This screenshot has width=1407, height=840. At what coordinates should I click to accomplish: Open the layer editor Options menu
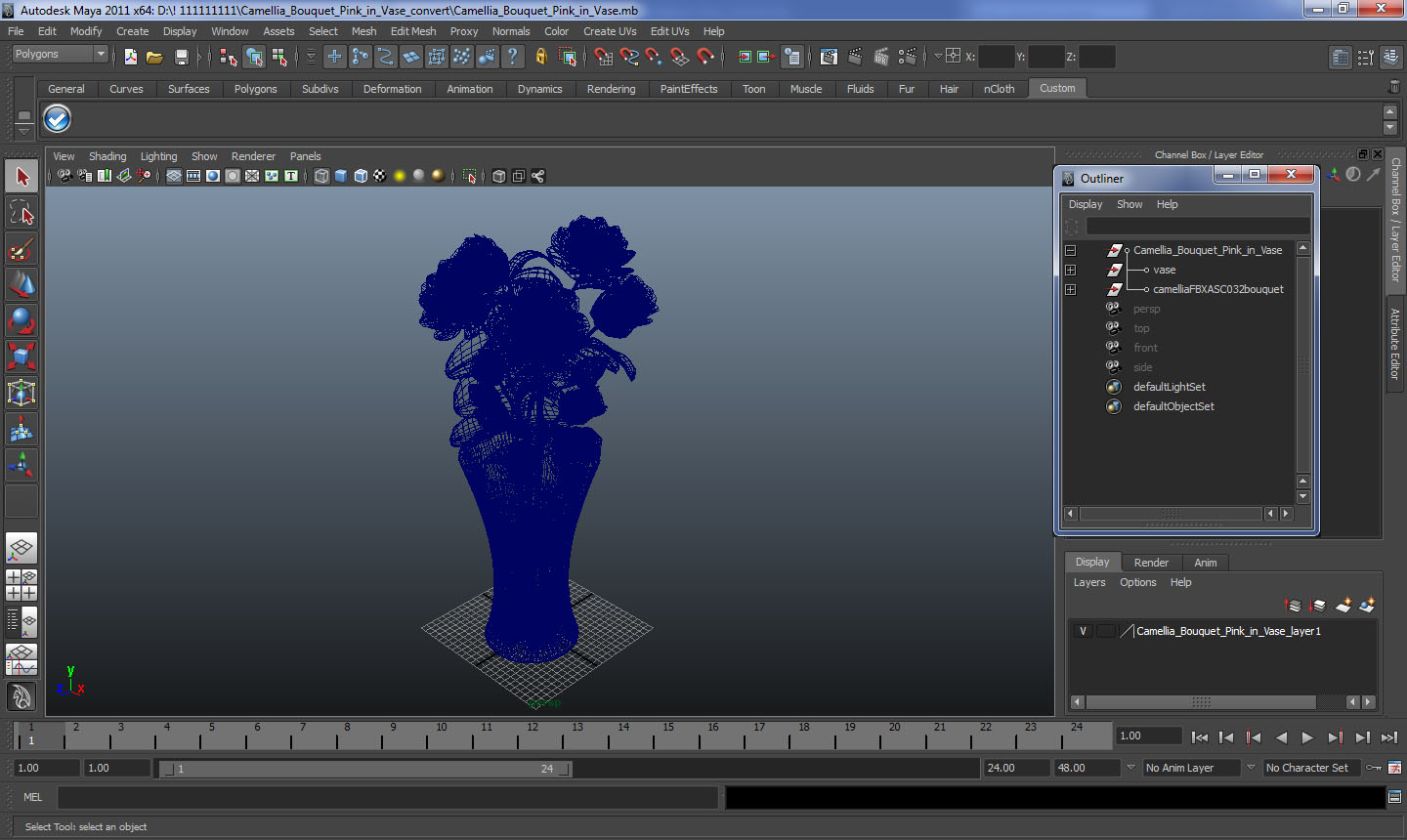(x=1138, y=582)
